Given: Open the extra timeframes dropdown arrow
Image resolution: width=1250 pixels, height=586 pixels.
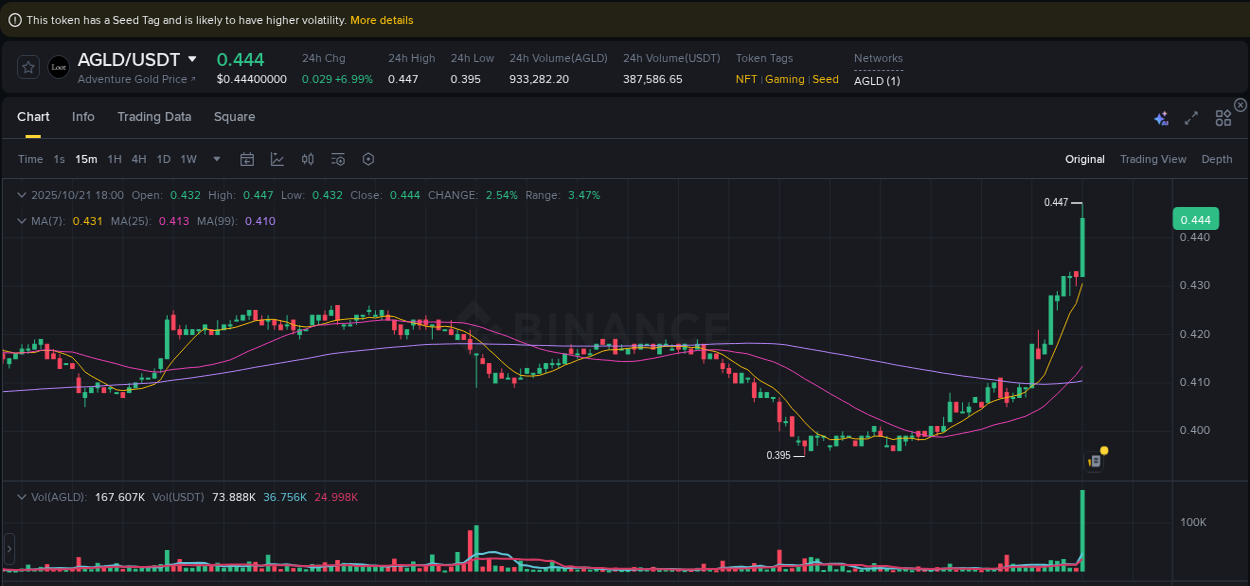Looking at the screenshot, I should click(x=216, y=159).
